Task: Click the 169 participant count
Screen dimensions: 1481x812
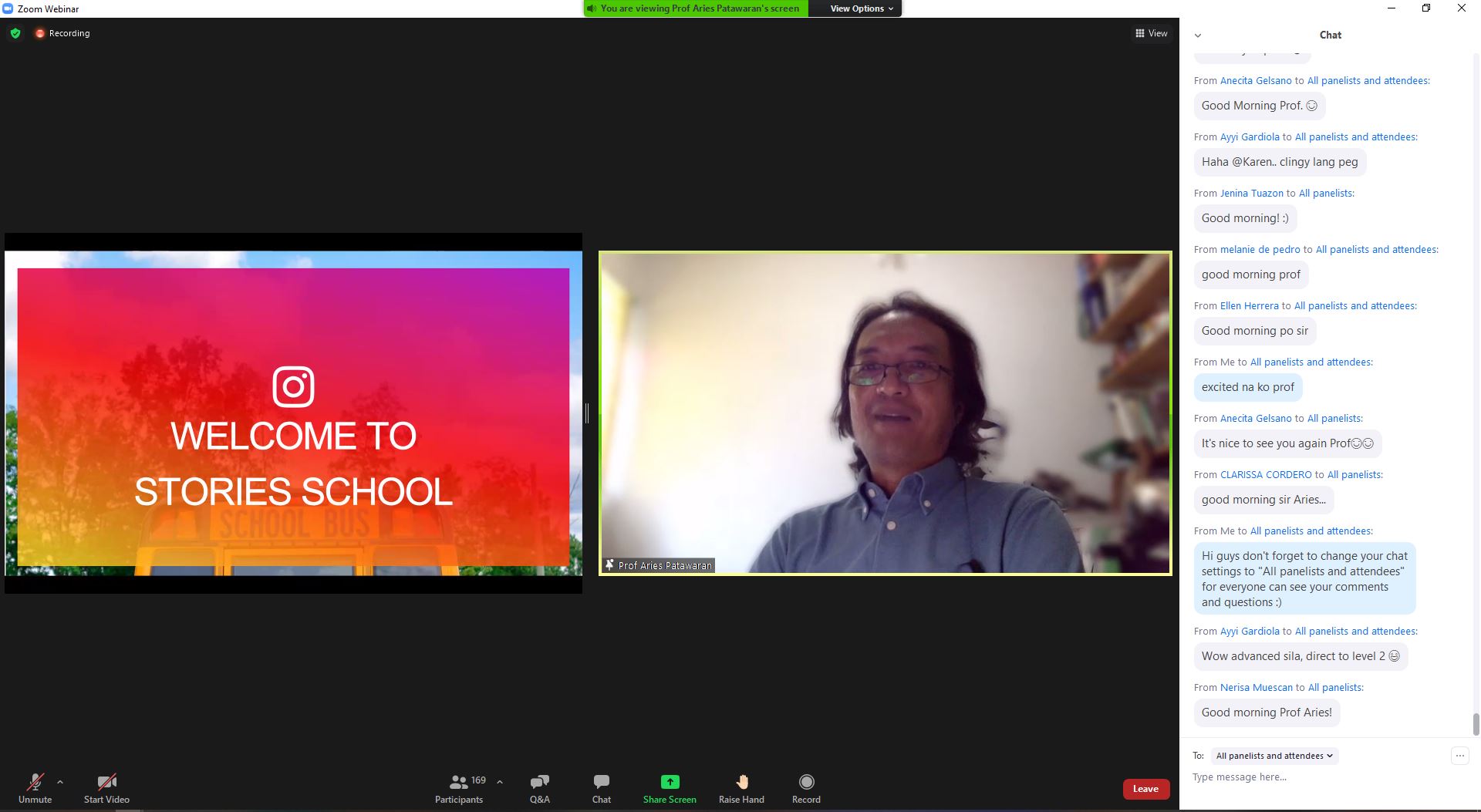Action: [x=478, y=780]
